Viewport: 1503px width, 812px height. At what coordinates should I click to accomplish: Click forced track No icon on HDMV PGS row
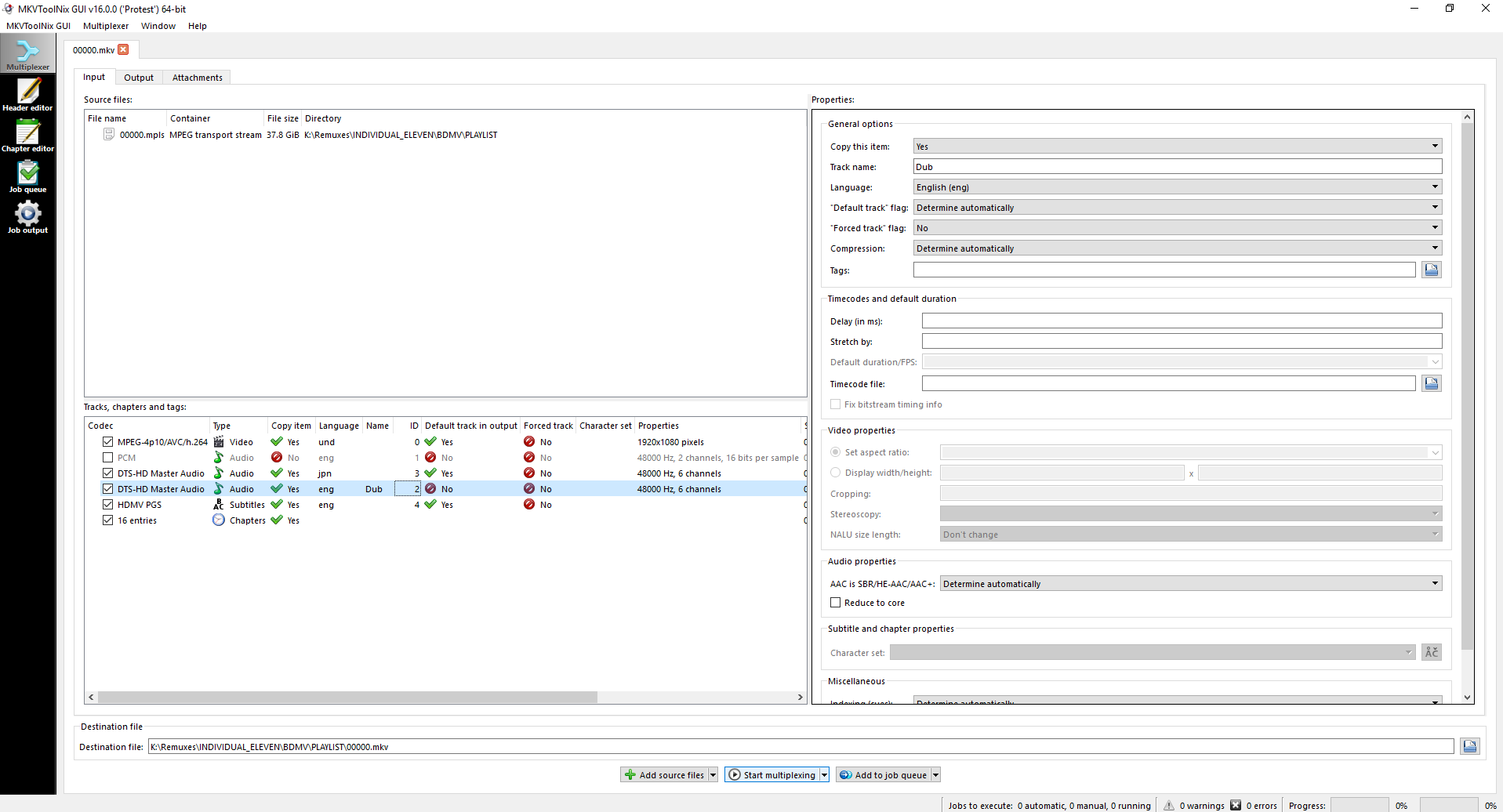click(x=529, y=505)
